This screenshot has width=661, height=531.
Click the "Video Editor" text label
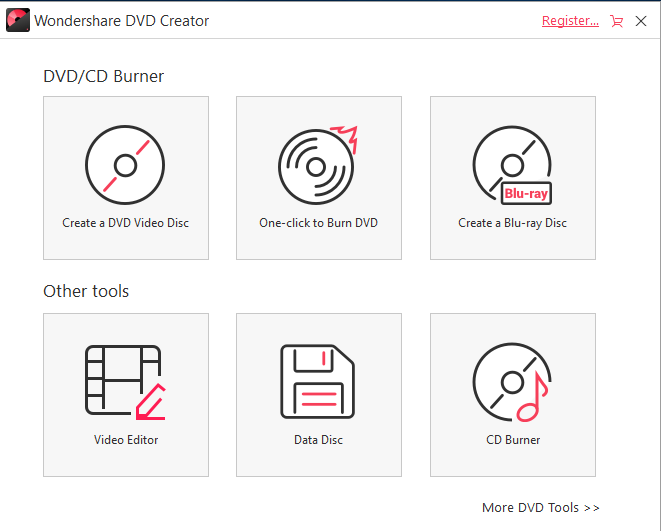pos(126,439)
